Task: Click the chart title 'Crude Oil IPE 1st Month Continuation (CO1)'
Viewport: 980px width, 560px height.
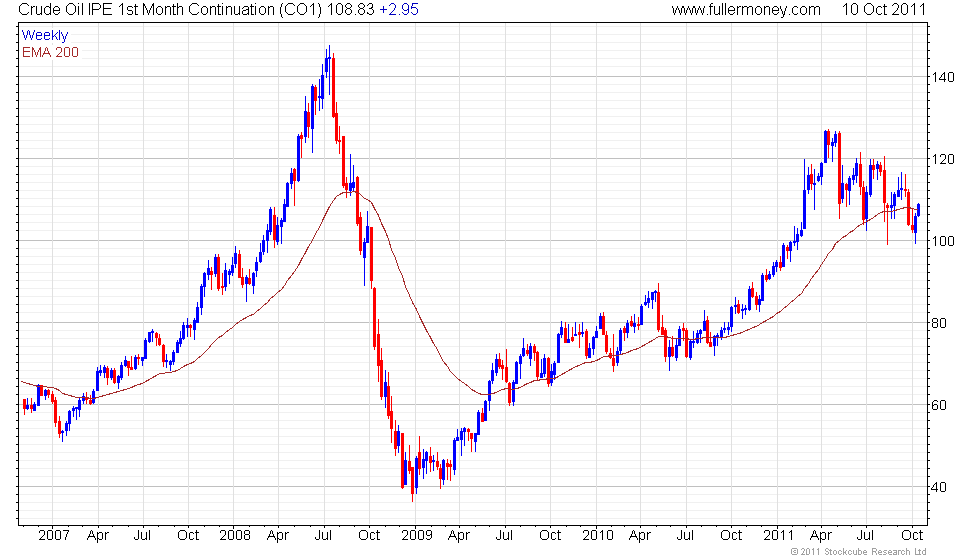Action: (171, 9)
